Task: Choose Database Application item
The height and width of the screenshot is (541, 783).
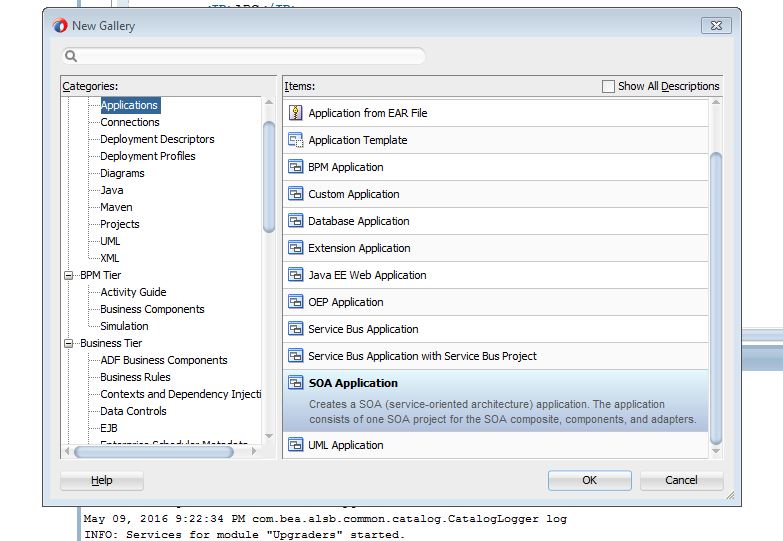Action: click(x=495, y=221)
